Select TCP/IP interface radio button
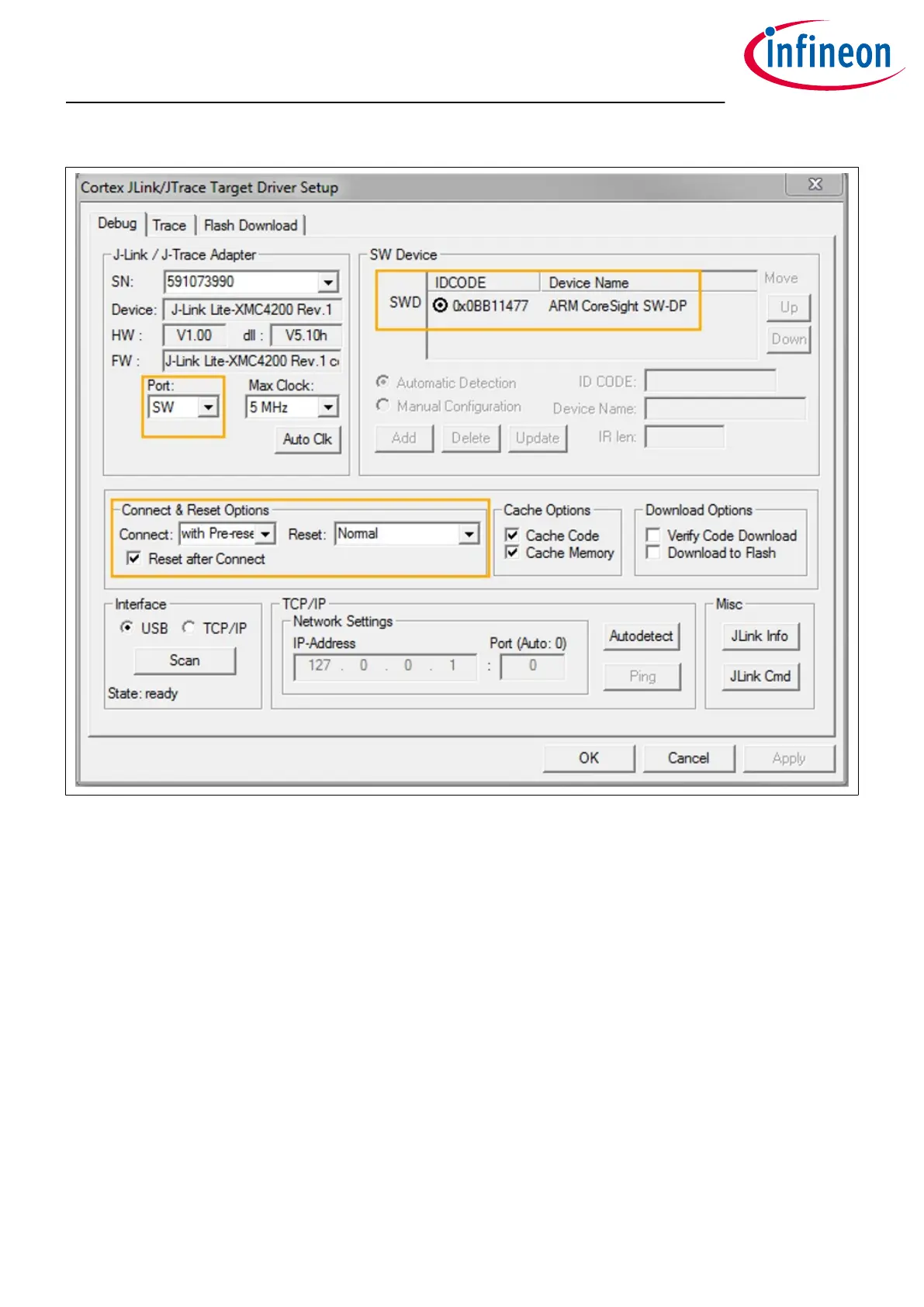 [x=188, y=627]
